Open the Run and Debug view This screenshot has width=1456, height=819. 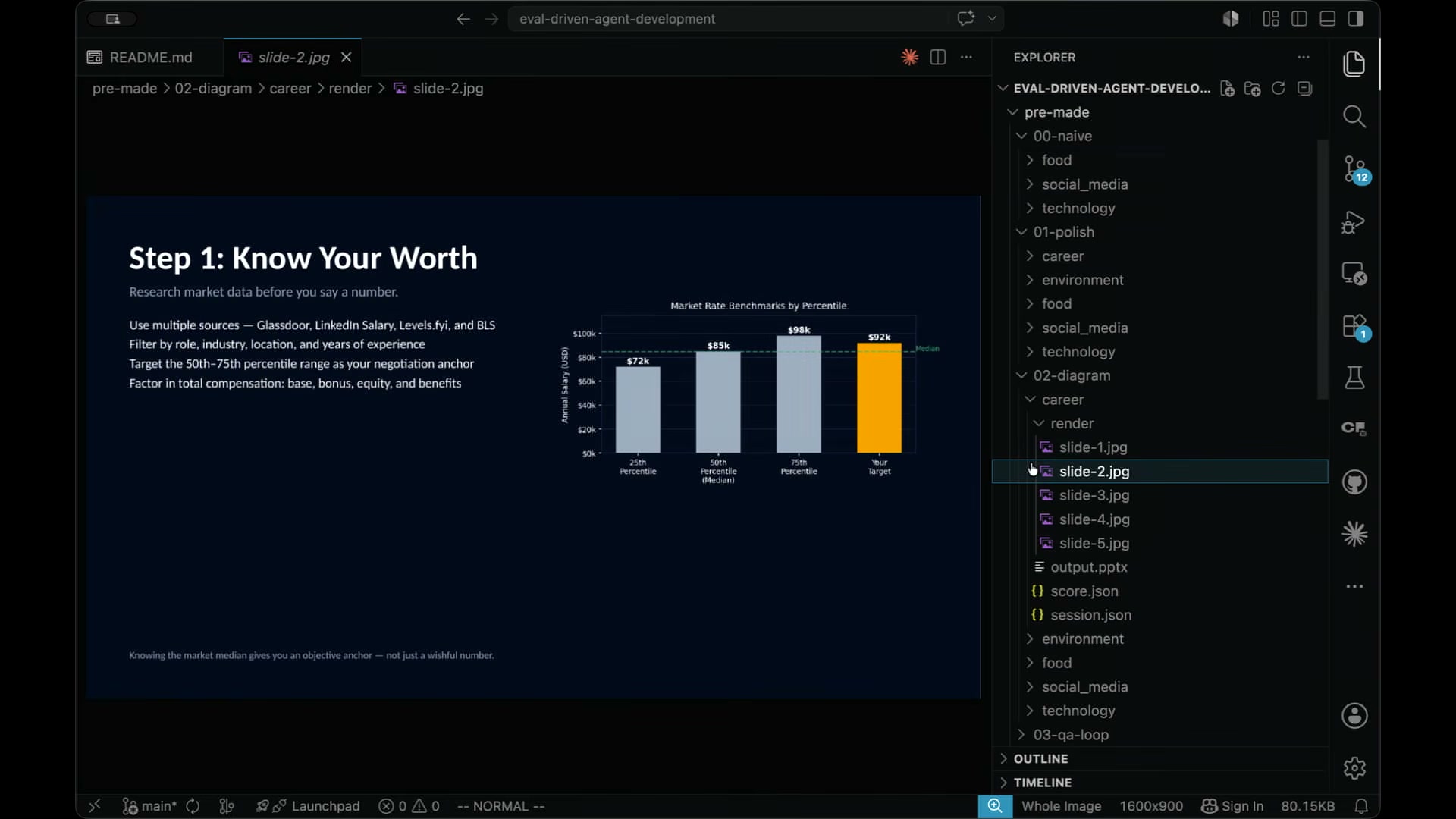(x=1354, y=222)
